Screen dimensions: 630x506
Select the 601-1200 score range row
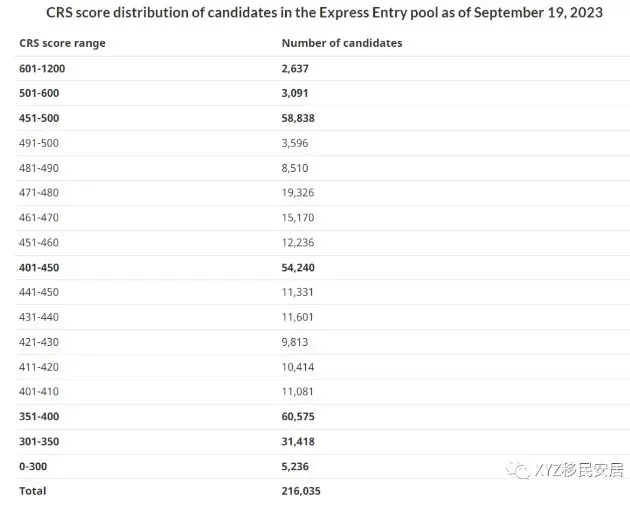pyautogui.click(x=323, y=68)
